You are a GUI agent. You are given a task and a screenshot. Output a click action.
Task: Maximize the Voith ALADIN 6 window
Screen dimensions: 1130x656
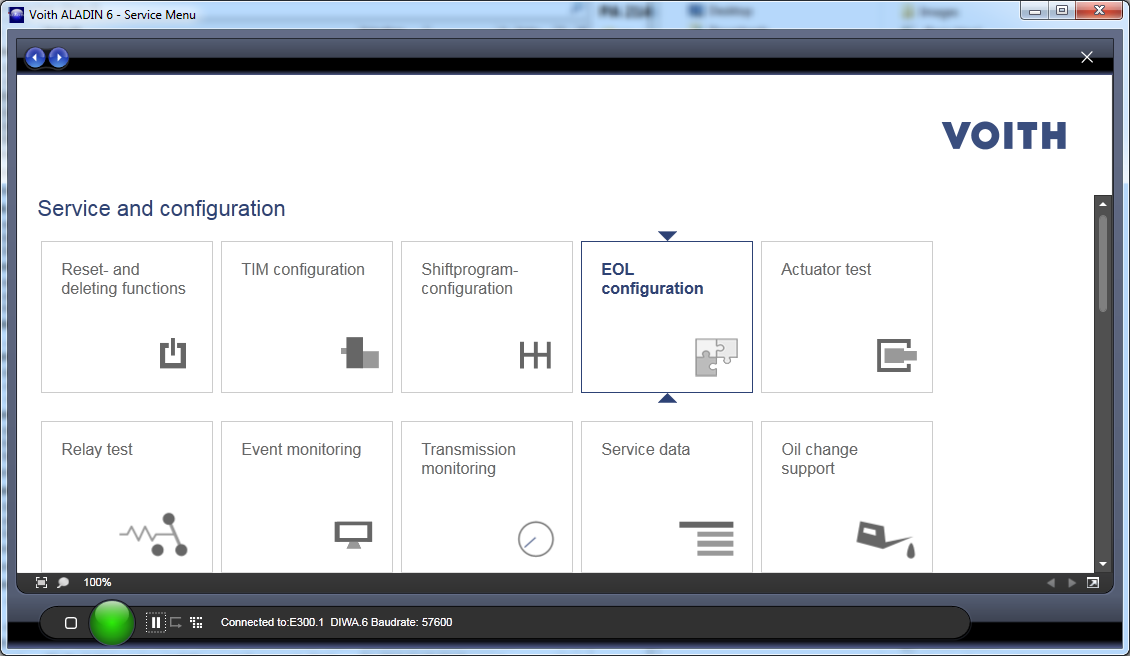pos(1062,11)
